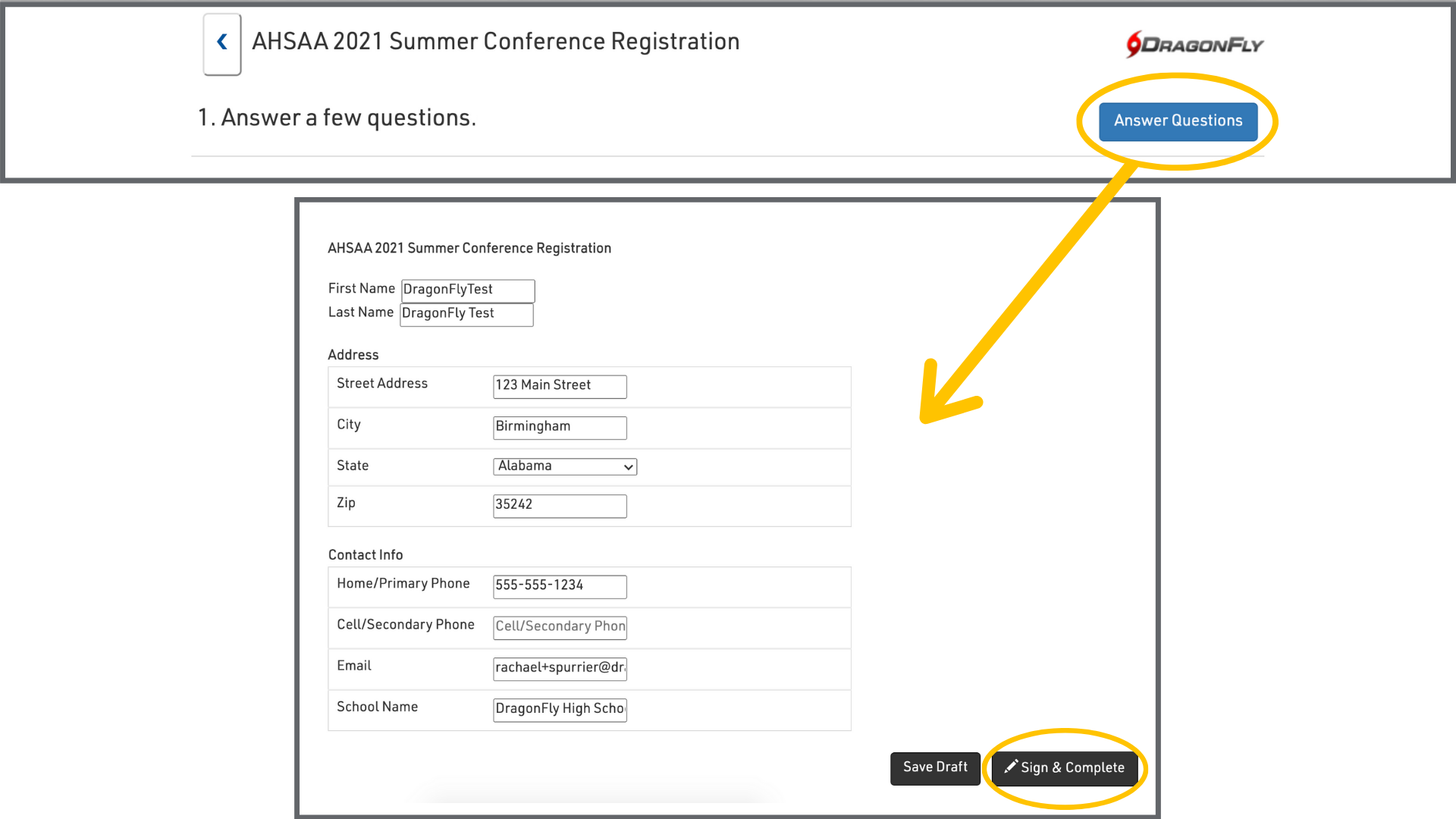Click the "Answer a few questions" step text

coord(337,118)
